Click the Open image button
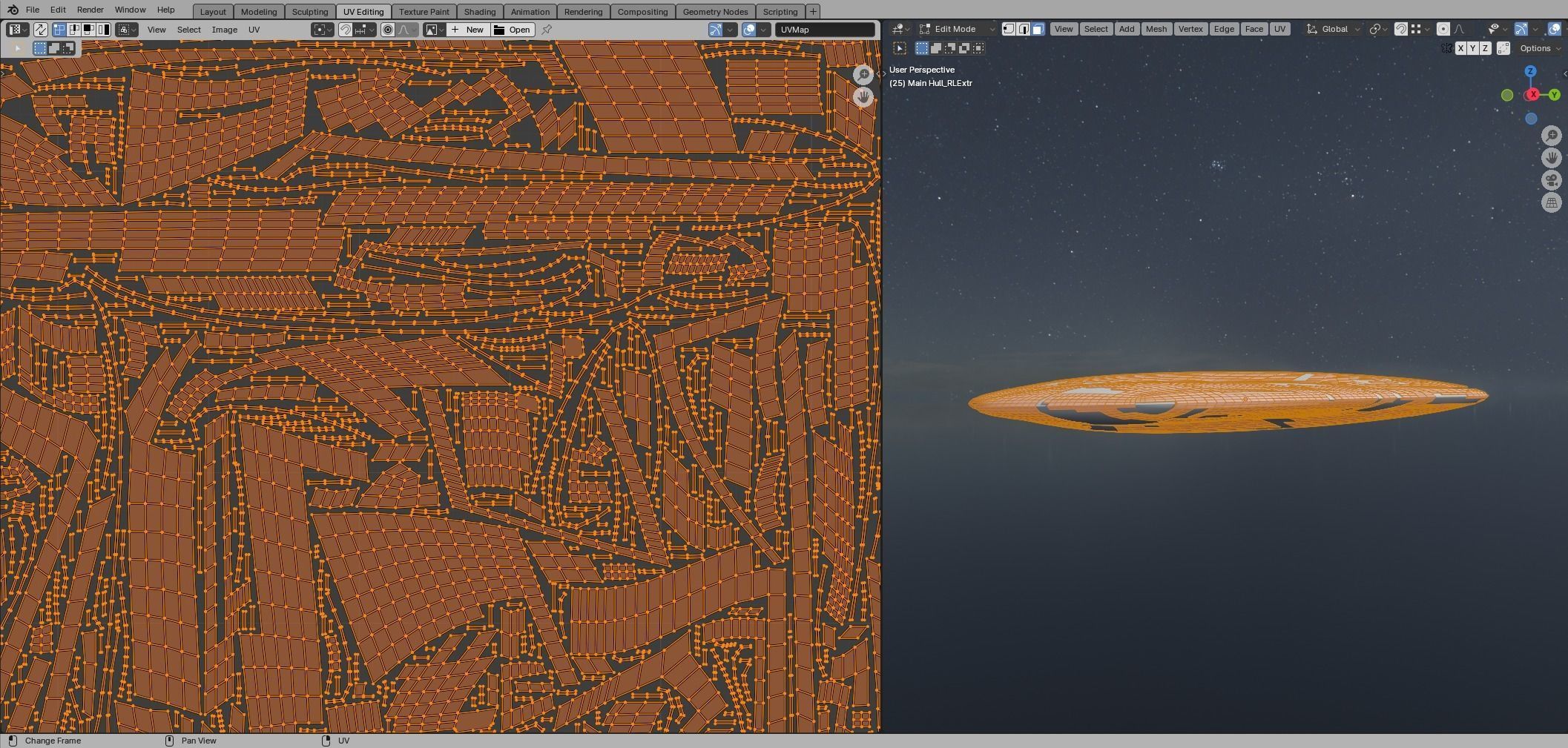The image size is (1568, 748). [x=512, y=30]
